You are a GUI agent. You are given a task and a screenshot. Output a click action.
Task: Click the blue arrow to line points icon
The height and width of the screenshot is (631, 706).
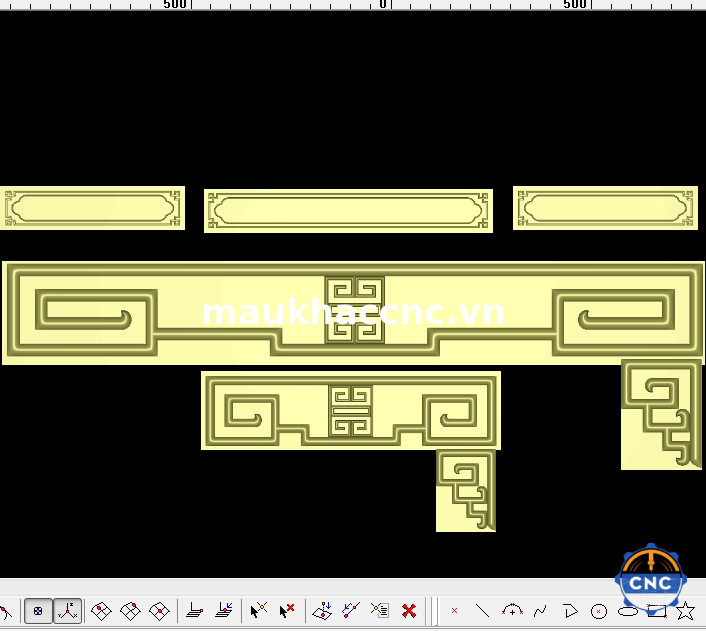click(351, 611)
